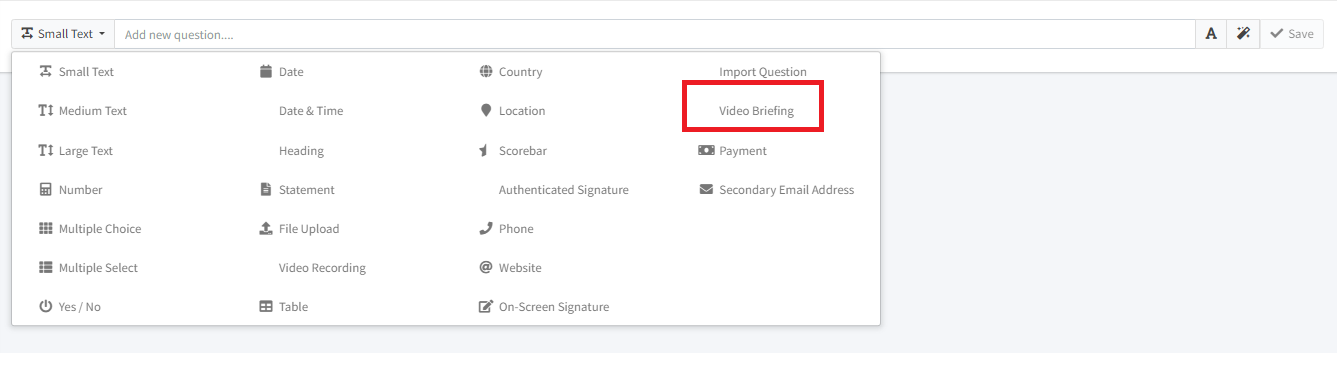The image size is (1337, 378).
Task: Select the Phone handset icon
Action: tap(486, 228)
